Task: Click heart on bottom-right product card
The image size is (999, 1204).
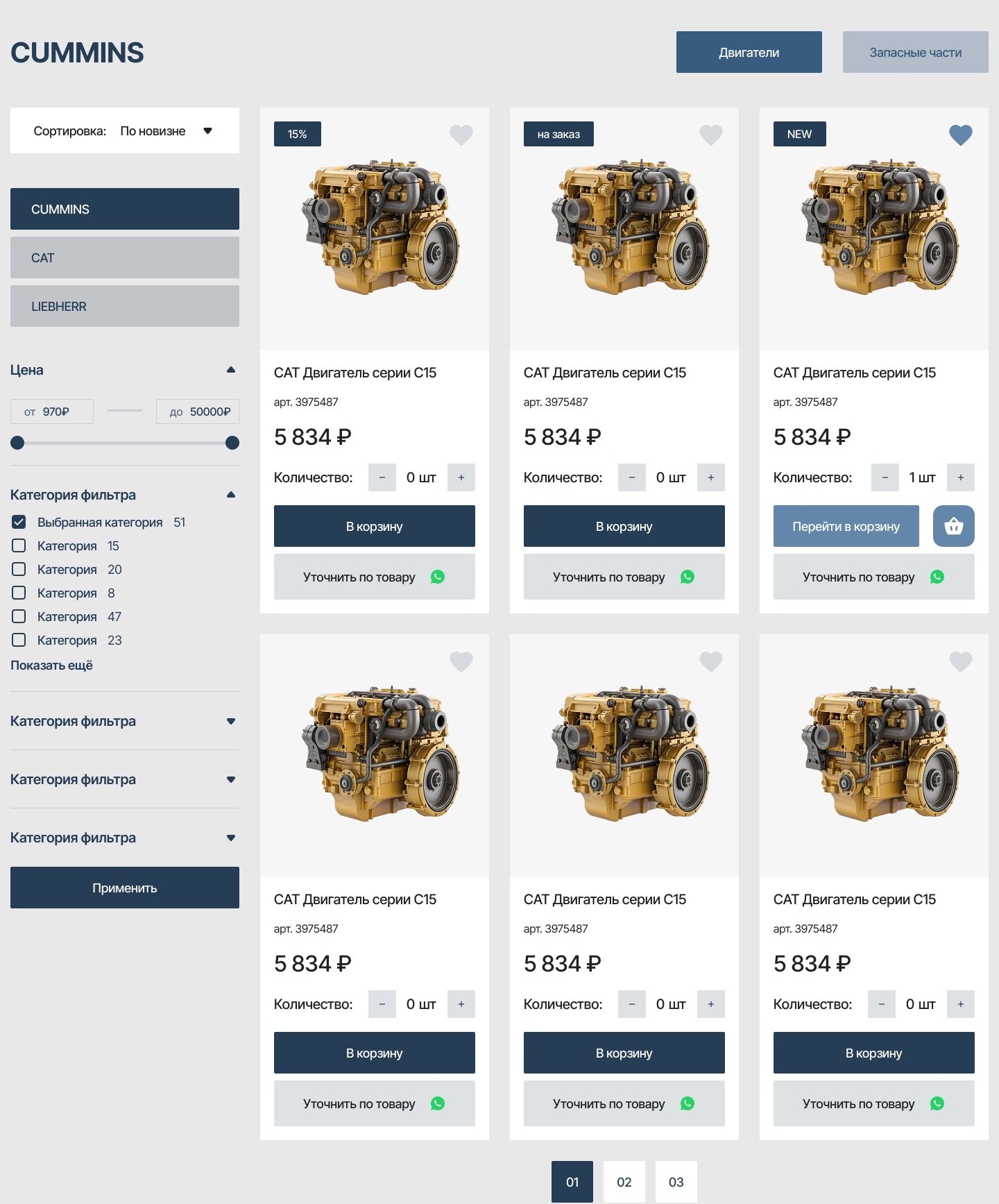Action: tap(961, 661)
